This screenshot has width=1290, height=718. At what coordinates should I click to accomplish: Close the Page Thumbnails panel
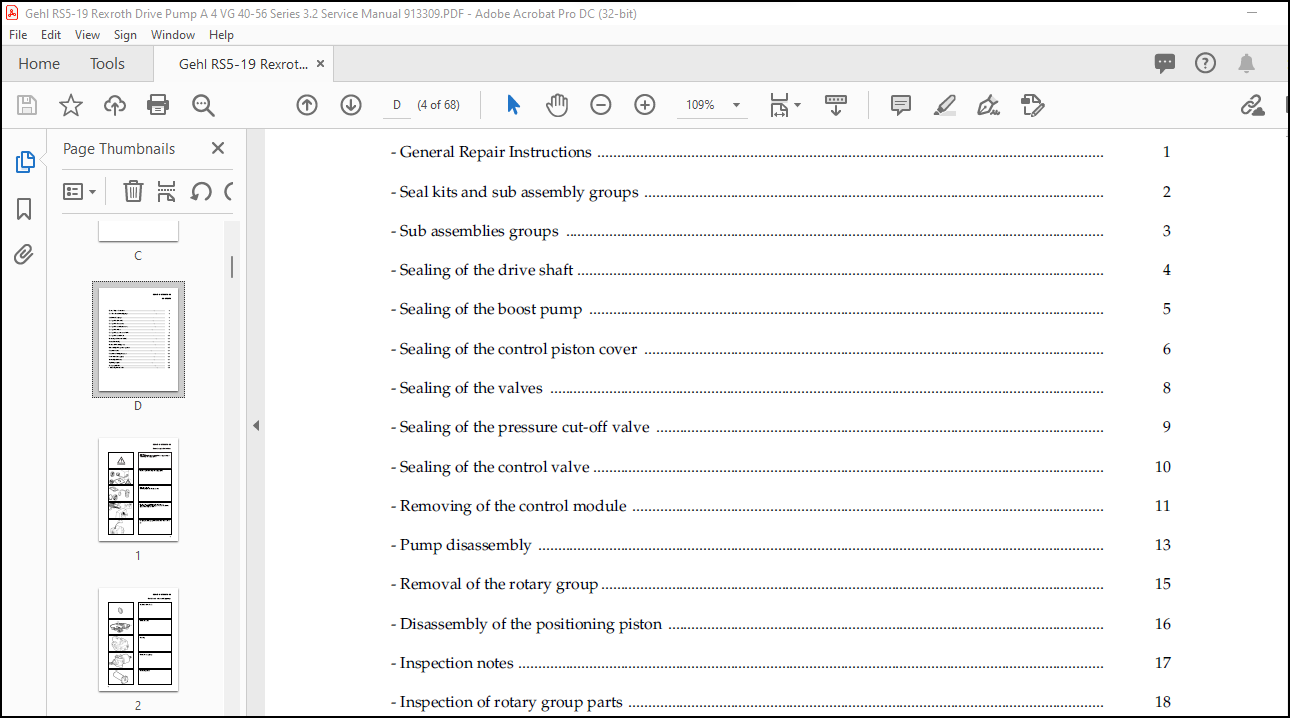tap(218, 148)
